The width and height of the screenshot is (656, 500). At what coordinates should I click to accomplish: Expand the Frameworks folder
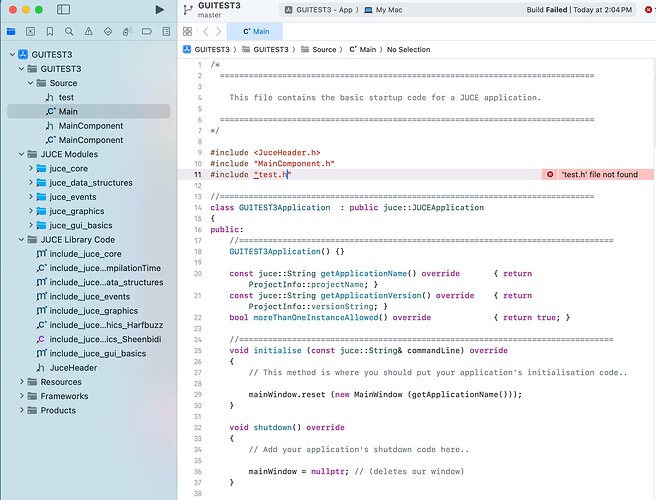click(x=21, y=396)
